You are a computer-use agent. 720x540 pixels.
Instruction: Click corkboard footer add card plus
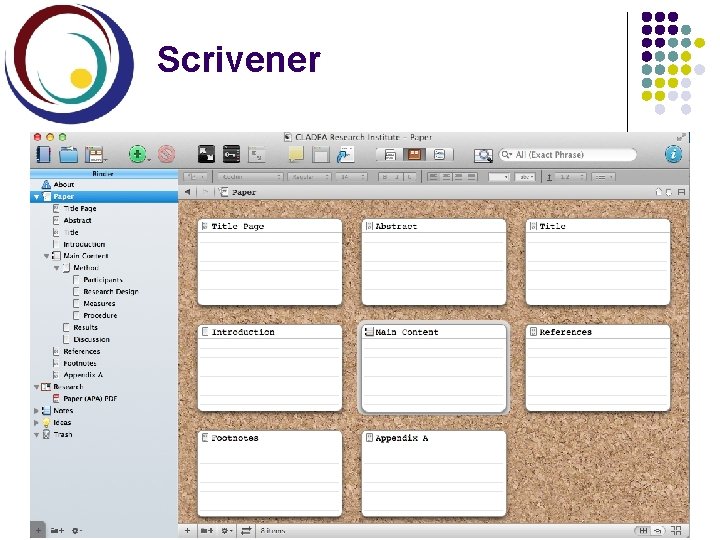pyautogui.click(x=187, y=531)
